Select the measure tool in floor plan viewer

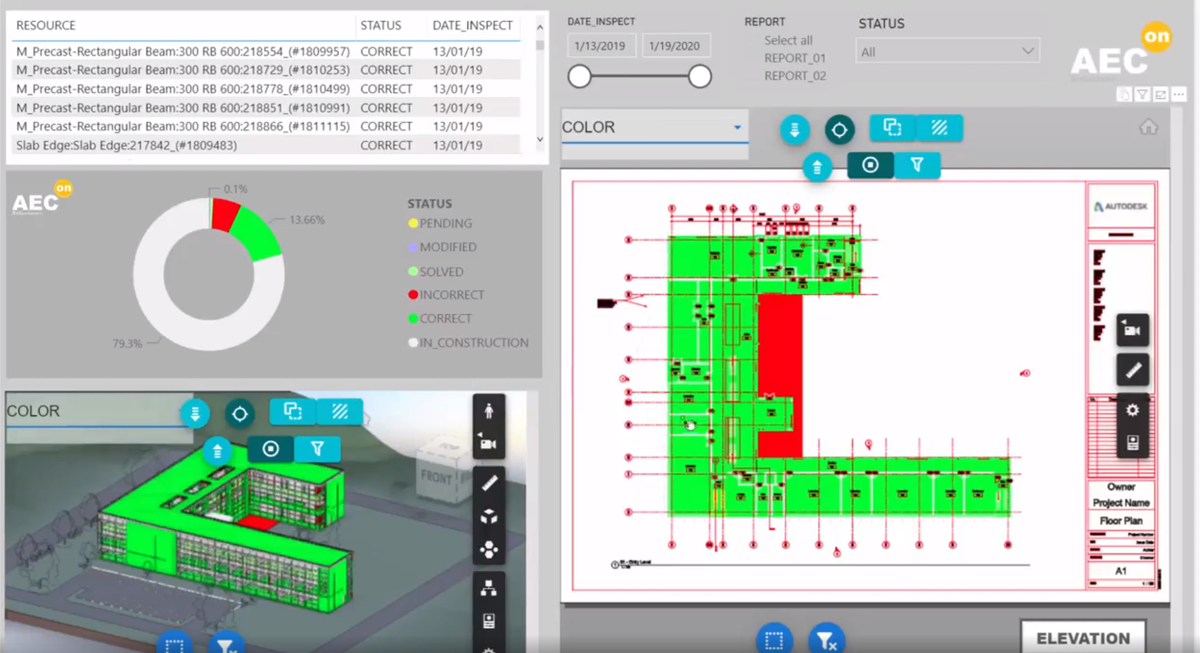coord(1133,370)
